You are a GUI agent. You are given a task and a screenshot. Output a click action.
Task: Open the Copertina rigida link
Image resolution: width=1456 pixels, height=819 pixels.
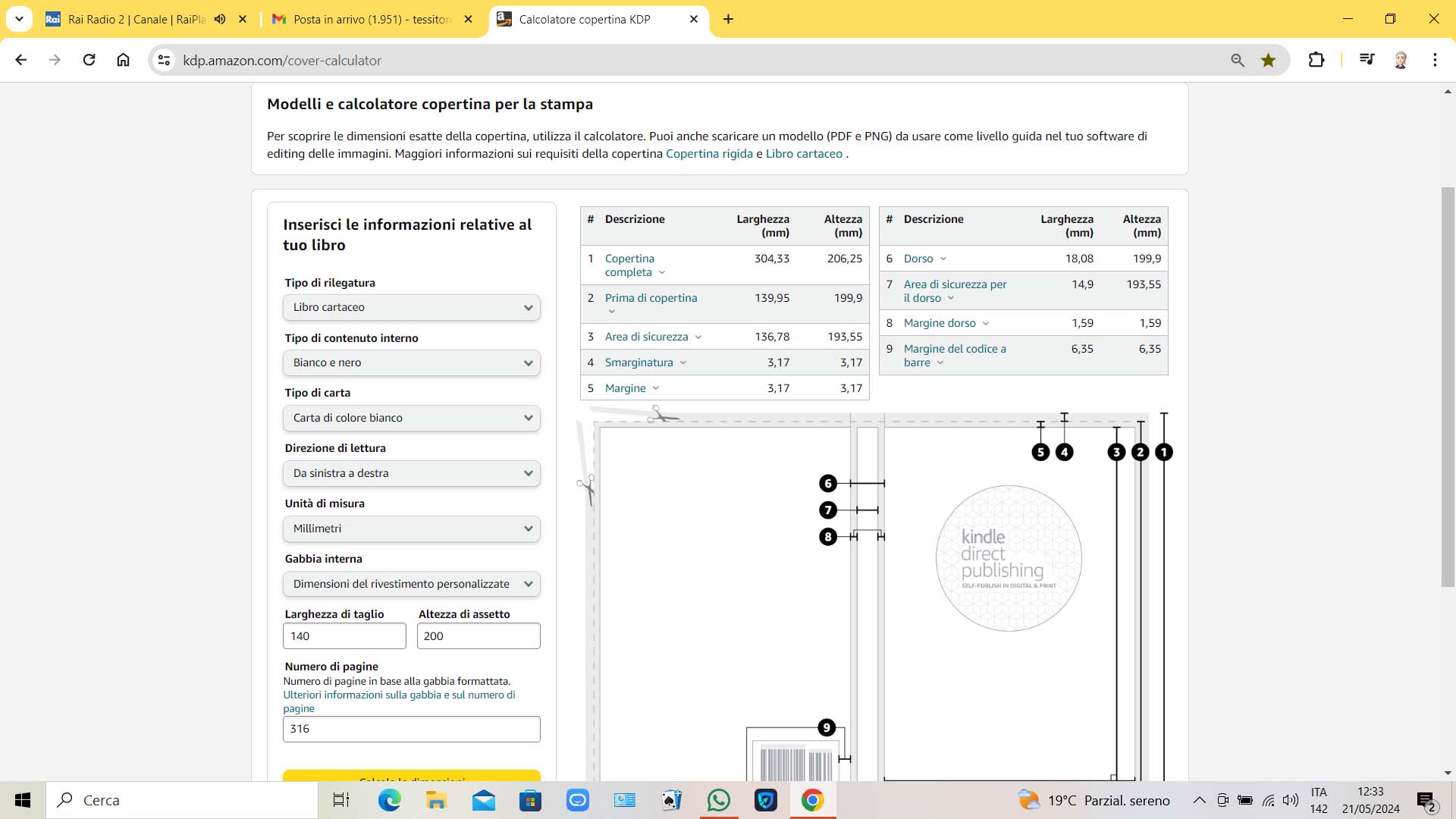(x=708, y=154)
